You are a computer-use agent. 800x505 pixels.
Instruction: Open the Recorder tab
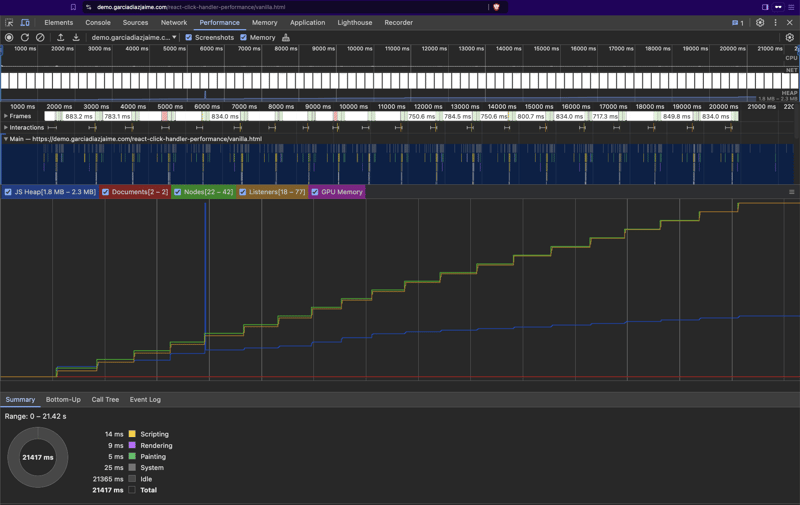pyautogui.click(x=398, y=22)
